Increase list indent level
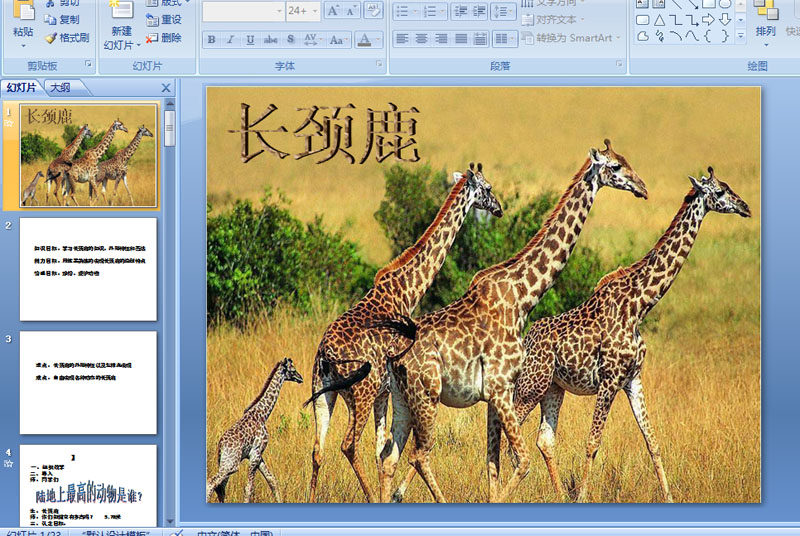The width and height of the screenshot is (800, 536). 479,11
